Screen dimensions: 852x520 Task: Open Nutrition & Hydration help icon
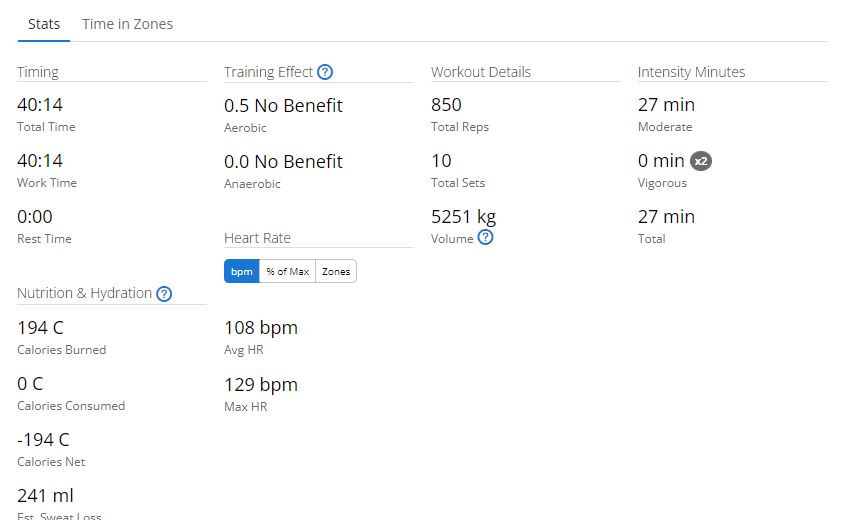(x=164, y=294)
